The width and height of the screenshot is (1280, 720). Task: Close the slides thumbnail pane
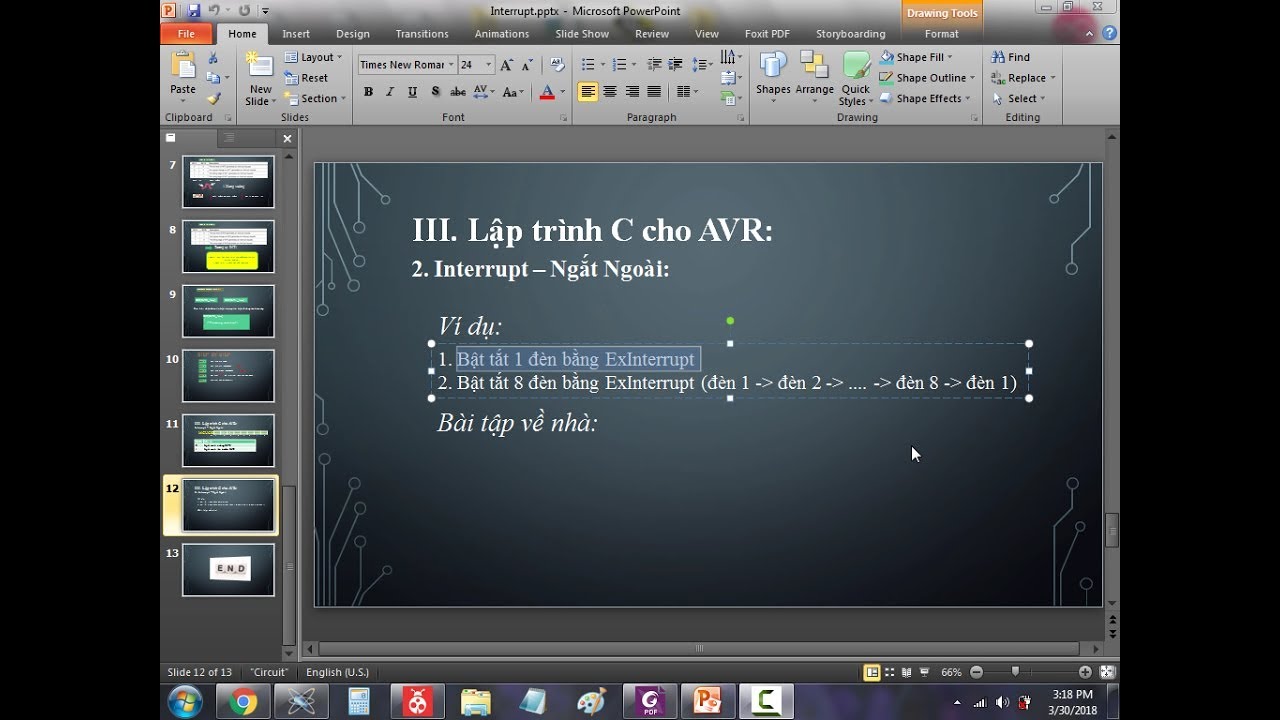click(x=287, y=139)
